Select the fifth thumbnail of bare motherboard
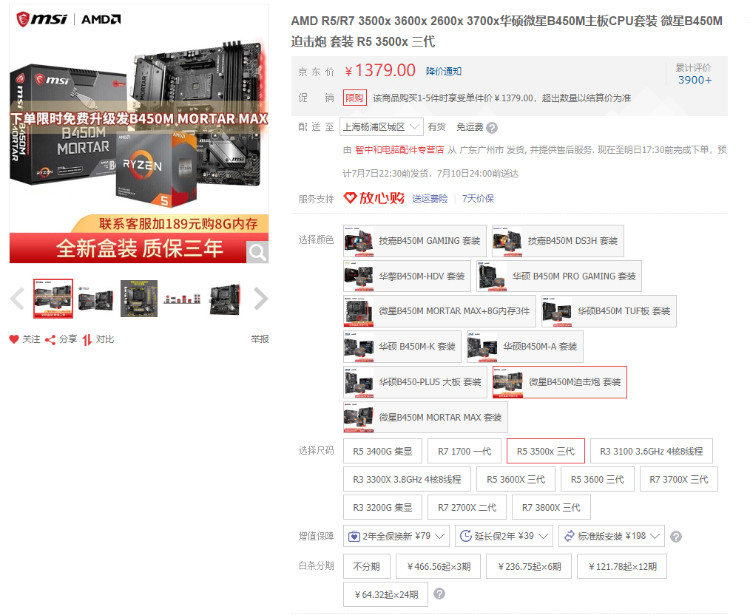This screenshot has height=615, width=750. [225, 299]
